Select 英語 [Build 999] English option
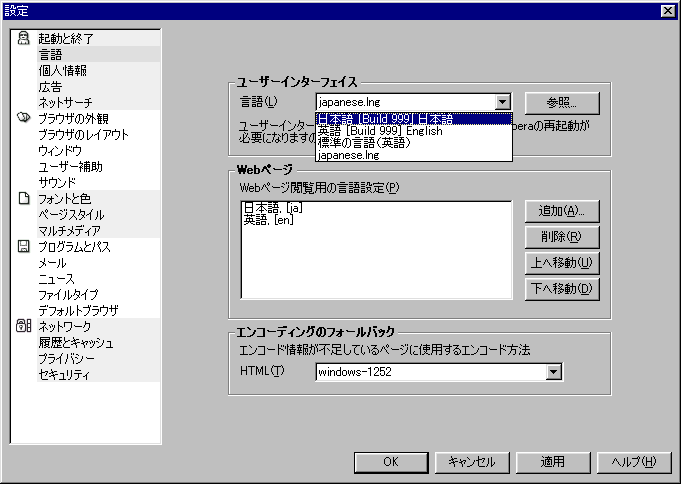 tap(379, 131)
